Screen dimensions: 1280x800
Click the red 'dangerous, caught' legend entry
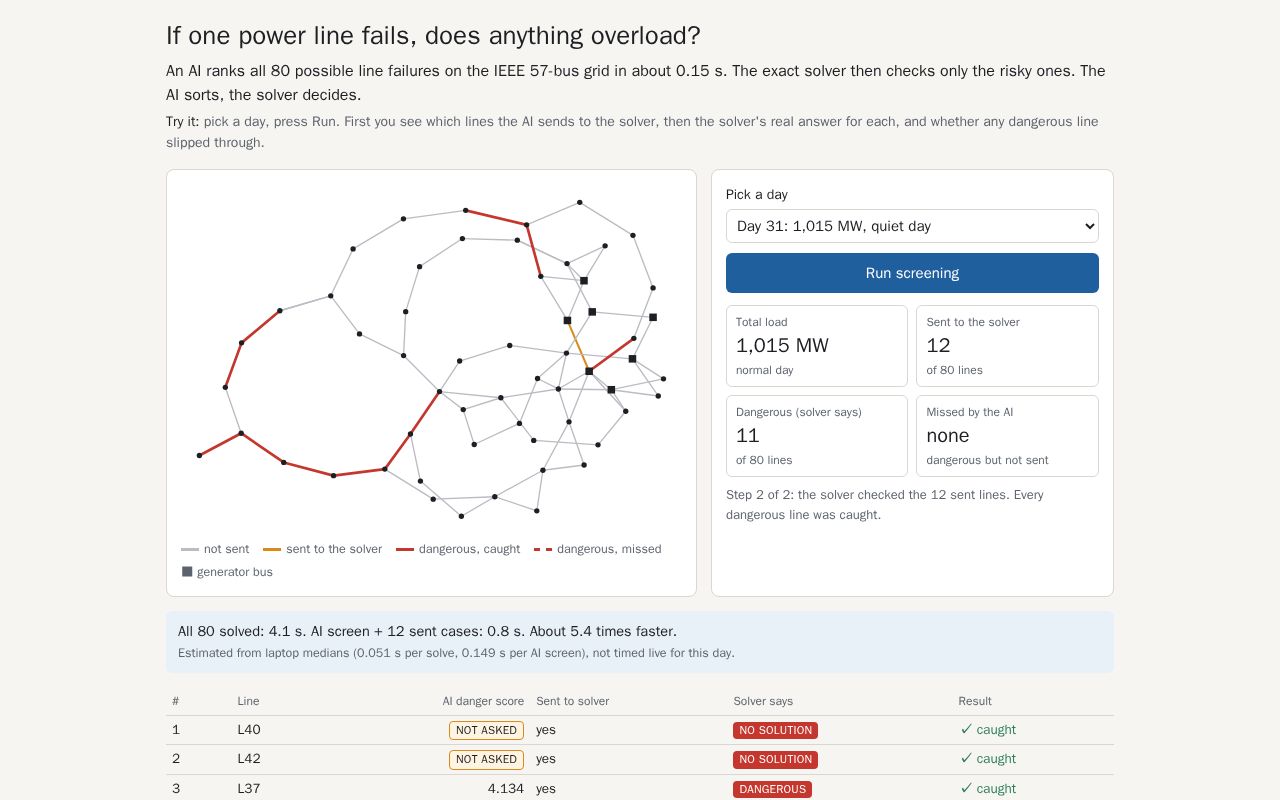[458, 549]
